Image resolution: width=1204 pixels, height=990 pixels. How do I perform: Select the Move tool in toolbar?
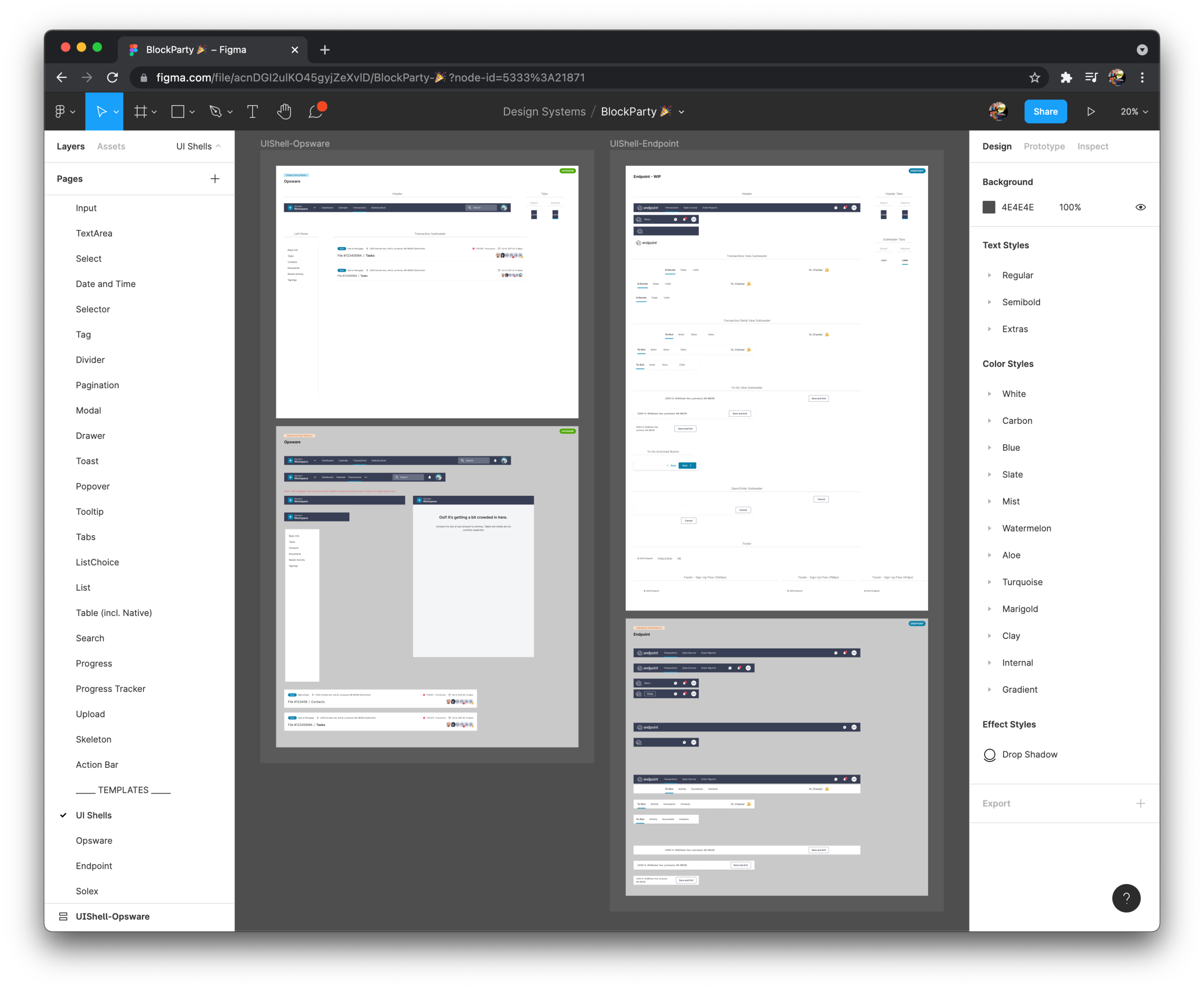coord(101,112)
